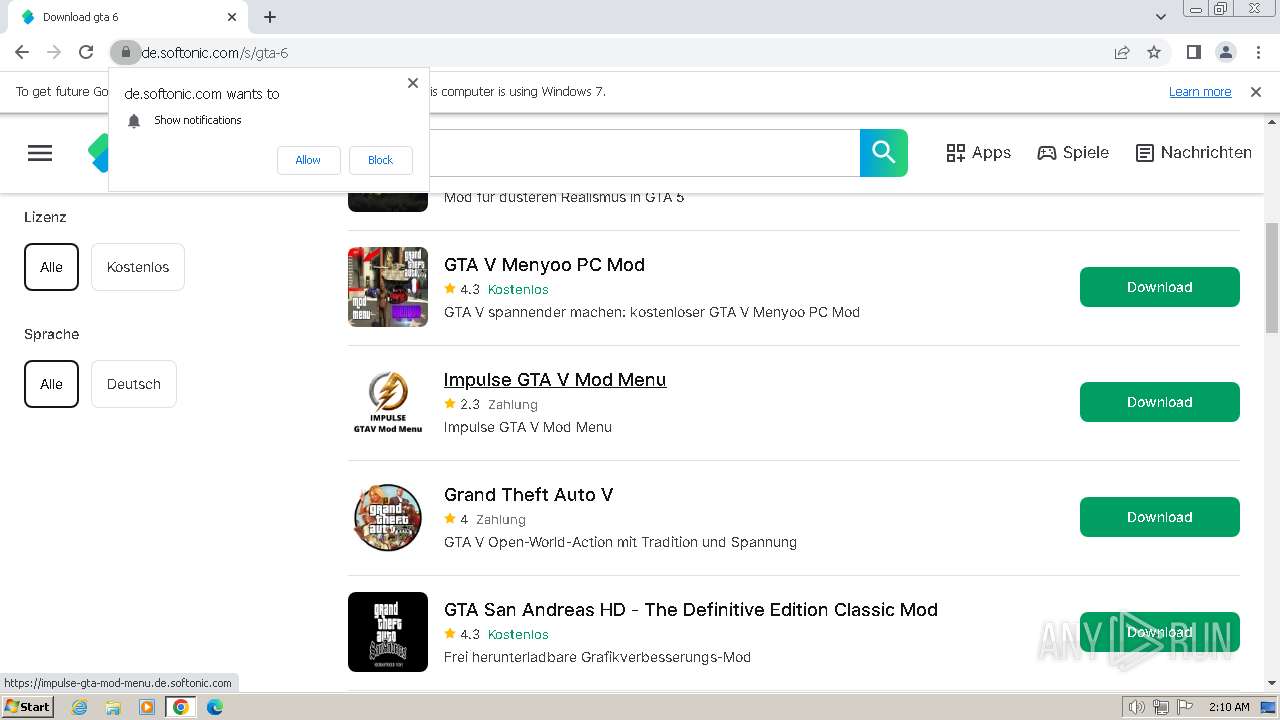Open the Chrome profile avatar menu

tap(1226, 52)
